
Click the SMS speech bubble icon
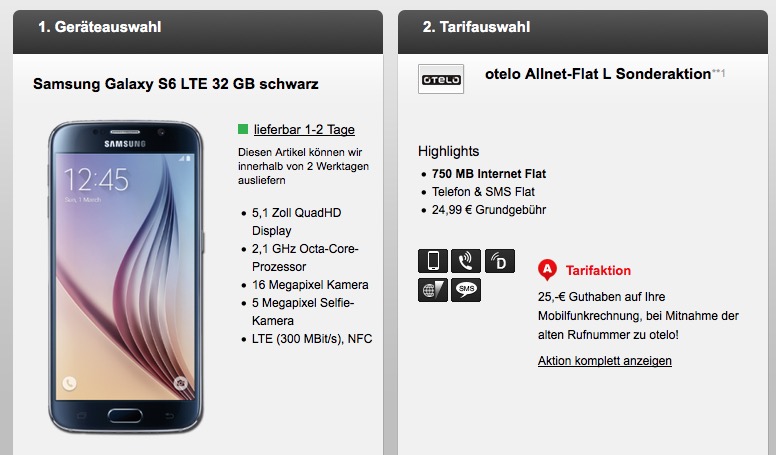(466, 290)
